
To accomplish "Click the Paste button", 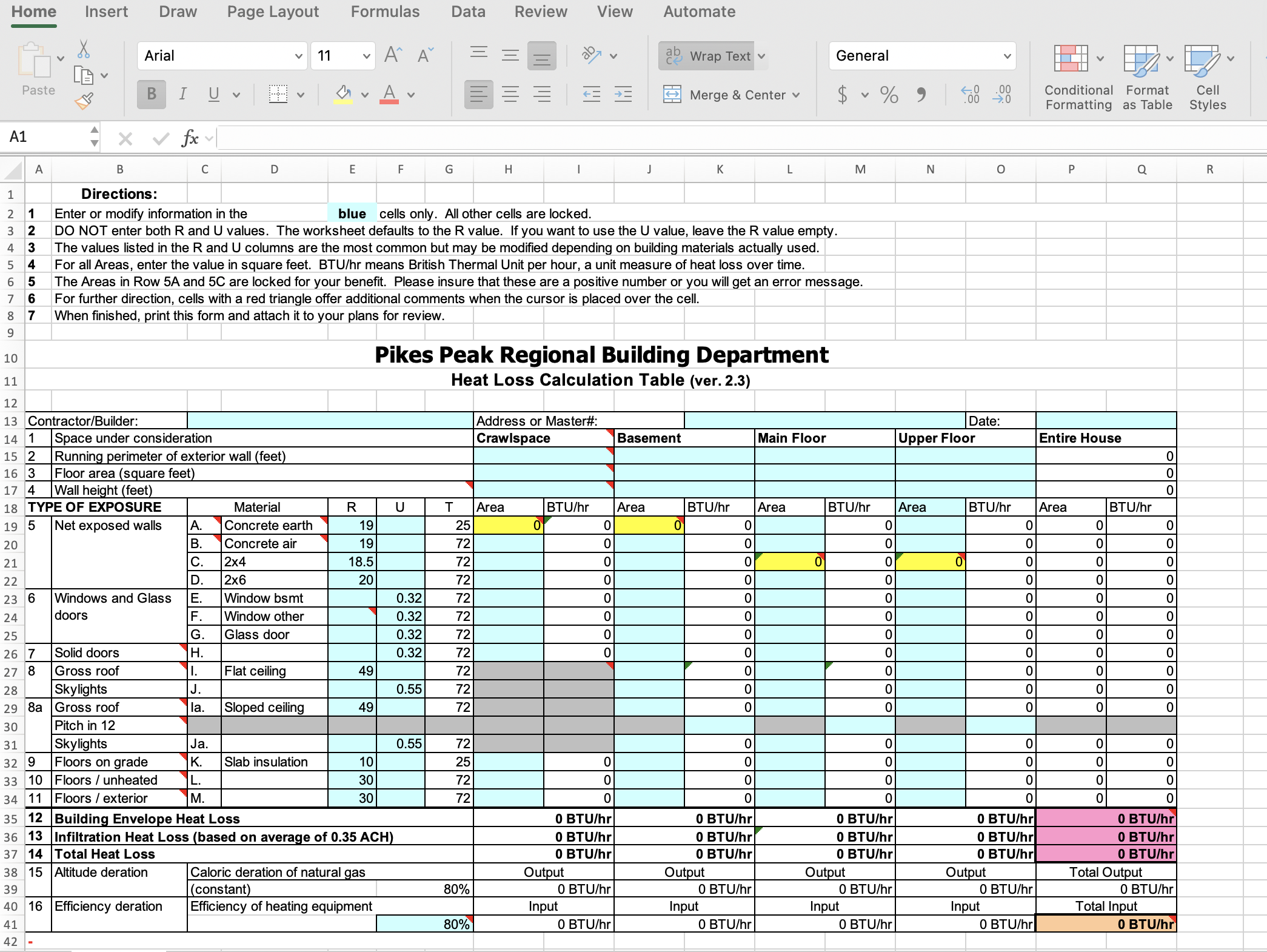I will [38, 70].
